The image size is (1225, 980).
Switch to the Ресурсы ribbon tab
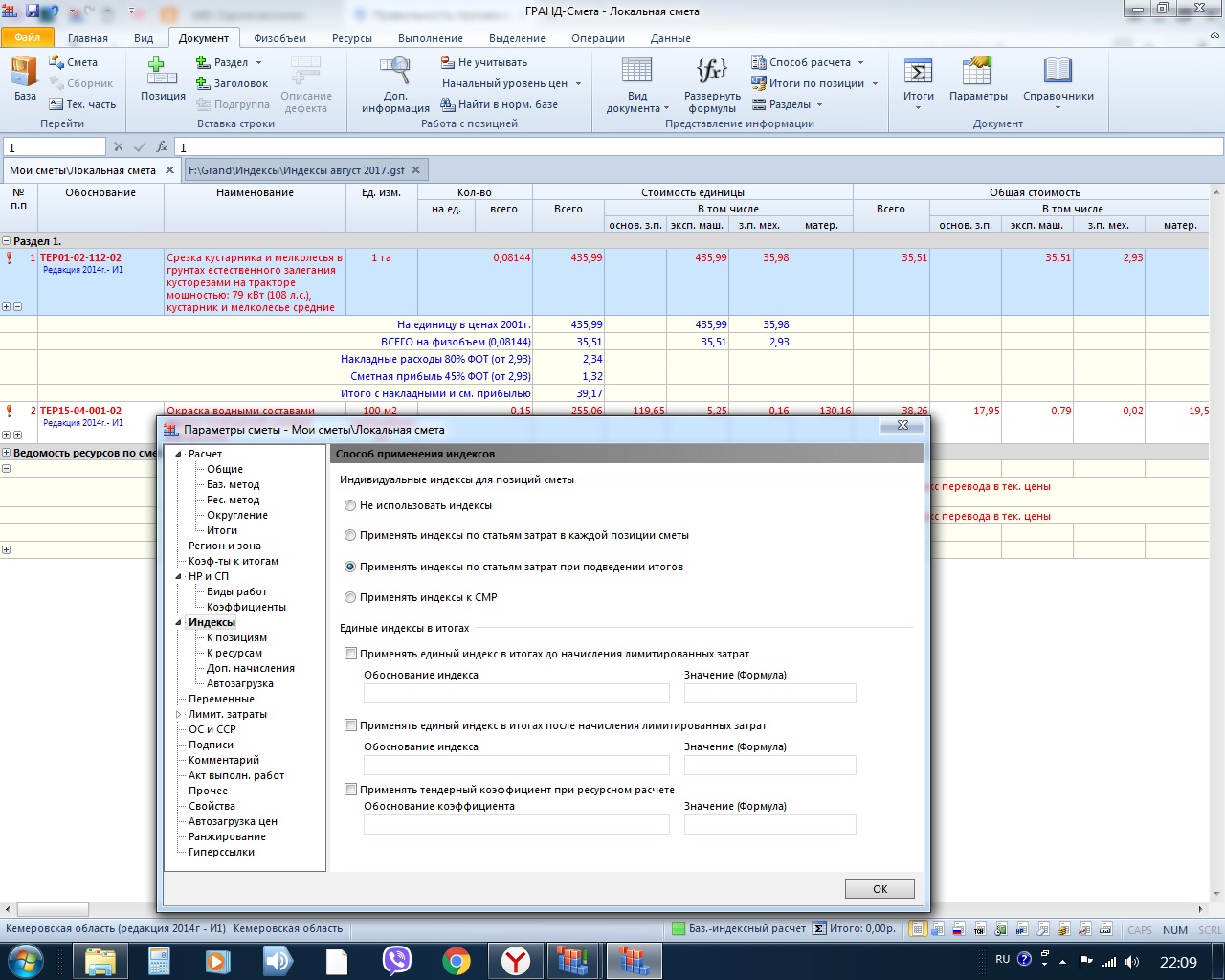pyautogui.click(x=351, y=38)
